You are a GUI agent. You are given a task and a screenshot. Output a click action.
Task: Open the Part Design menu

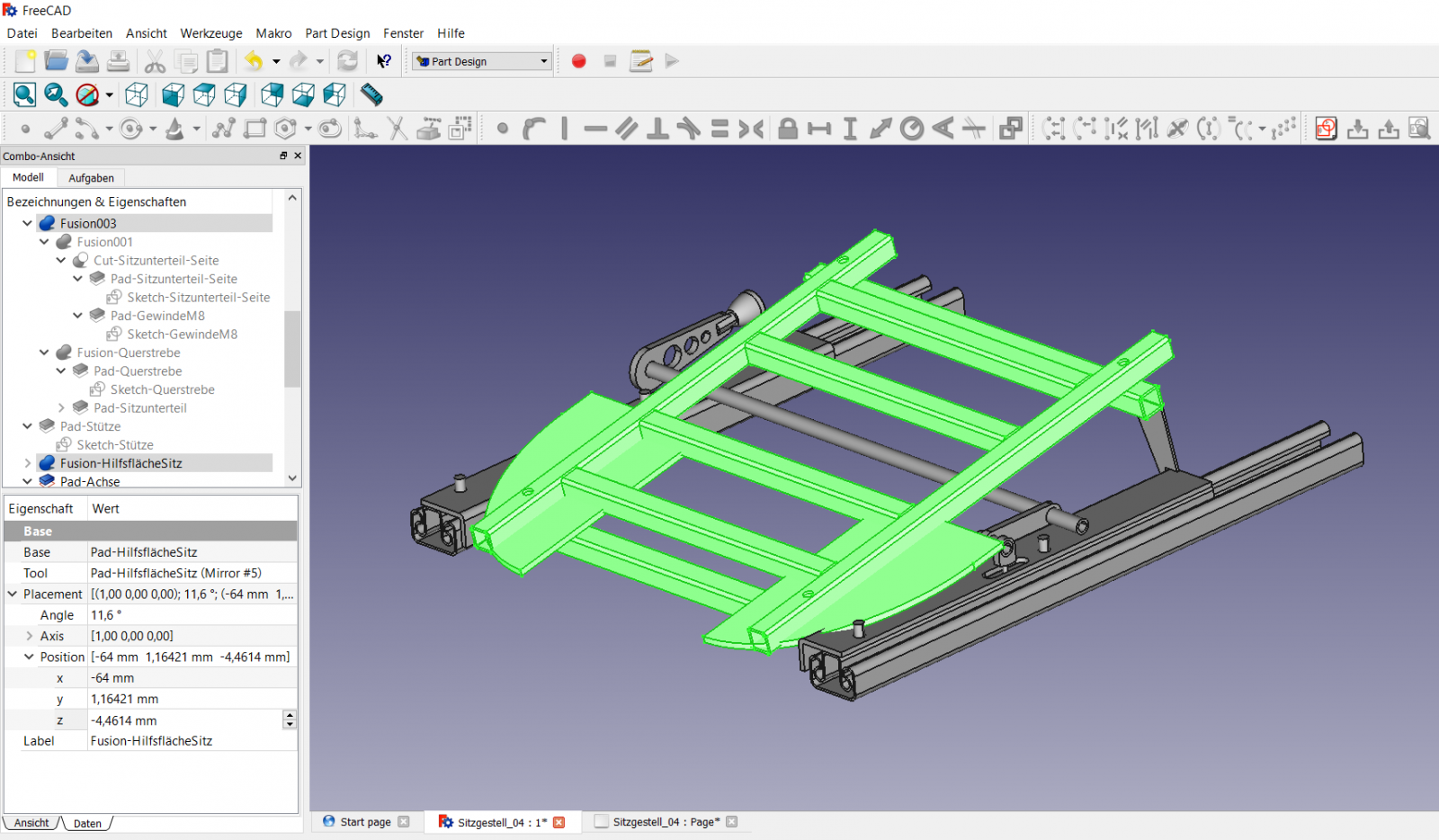[337, 33]
